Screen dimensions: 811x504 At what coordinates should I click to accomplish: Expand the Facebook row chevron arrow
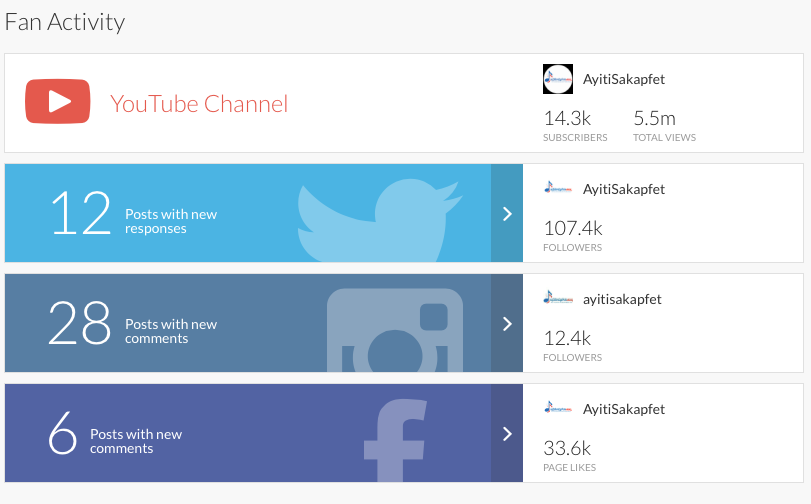pyautogui.click(x=507, y=434)
